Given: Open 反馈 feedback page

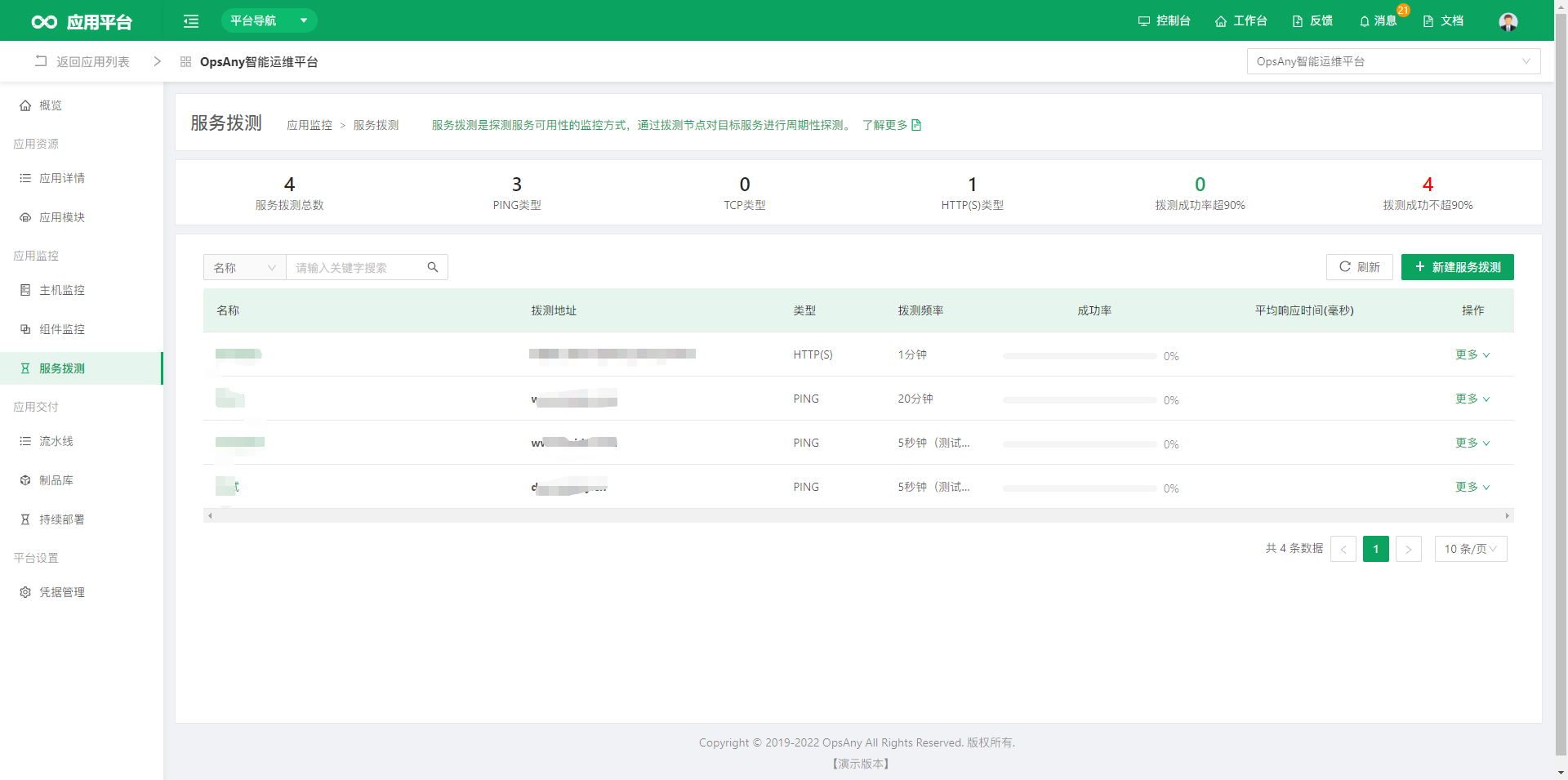Looking at the screenshot, I should coord(1312,20).
